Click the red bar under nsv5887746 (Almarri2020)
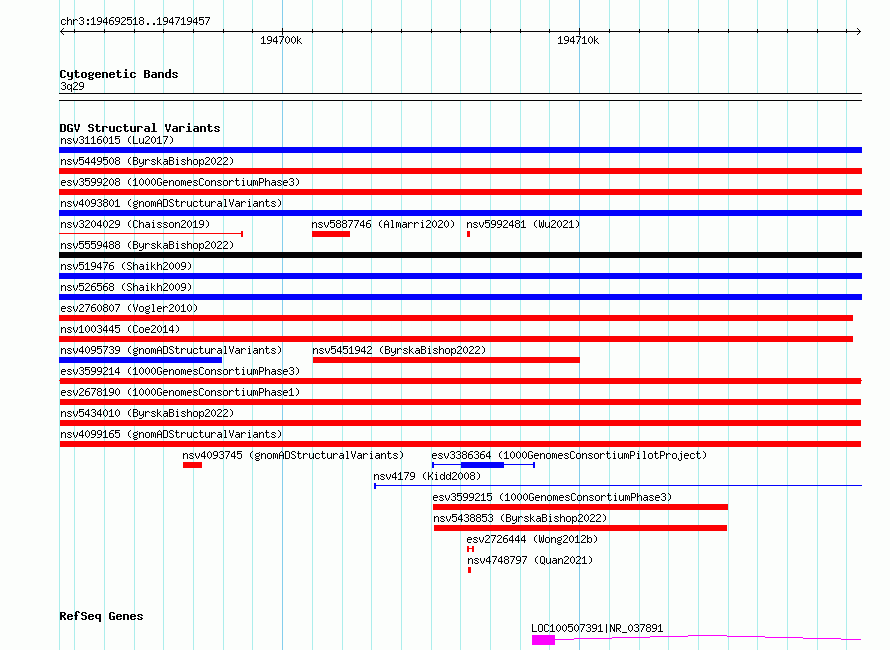 pyautogui.click(x=331, y=234)
